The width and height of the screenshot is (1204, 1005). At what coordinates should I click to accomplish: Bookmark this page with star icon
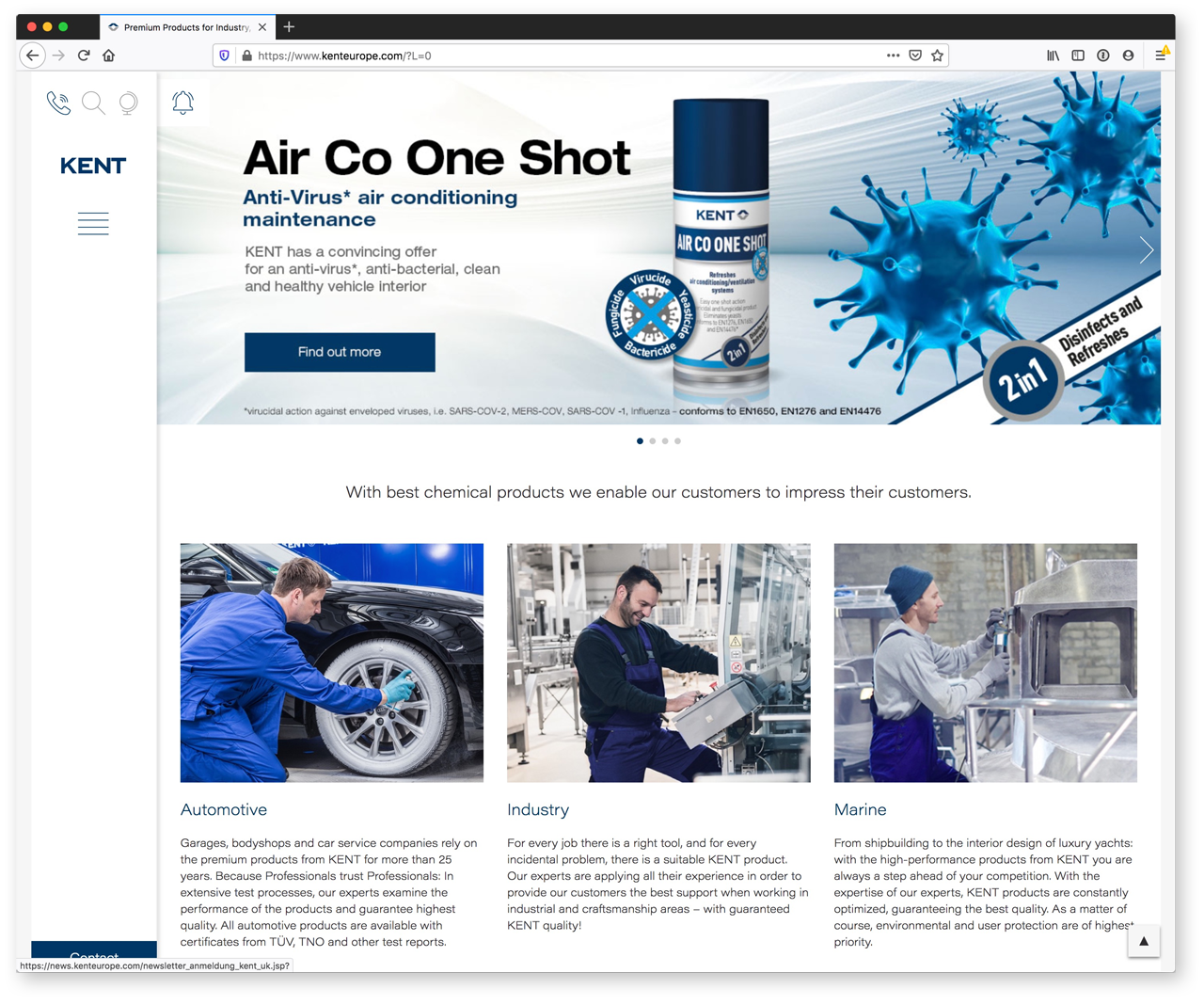coord(937,56)
